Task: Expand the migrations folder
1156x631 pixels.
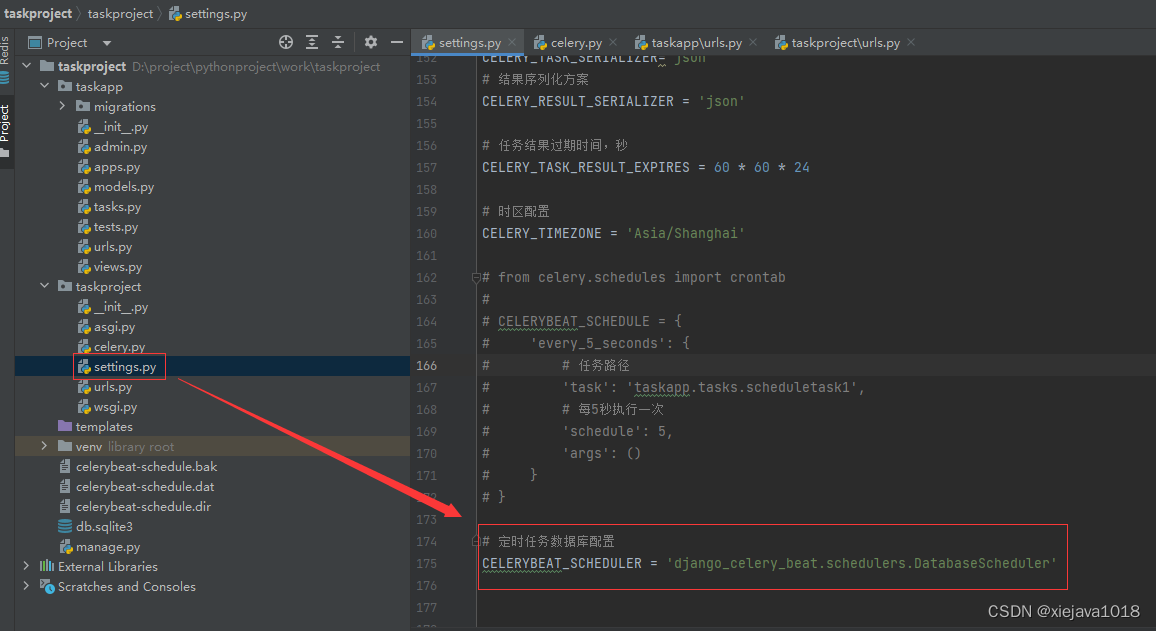Action: 63,107
